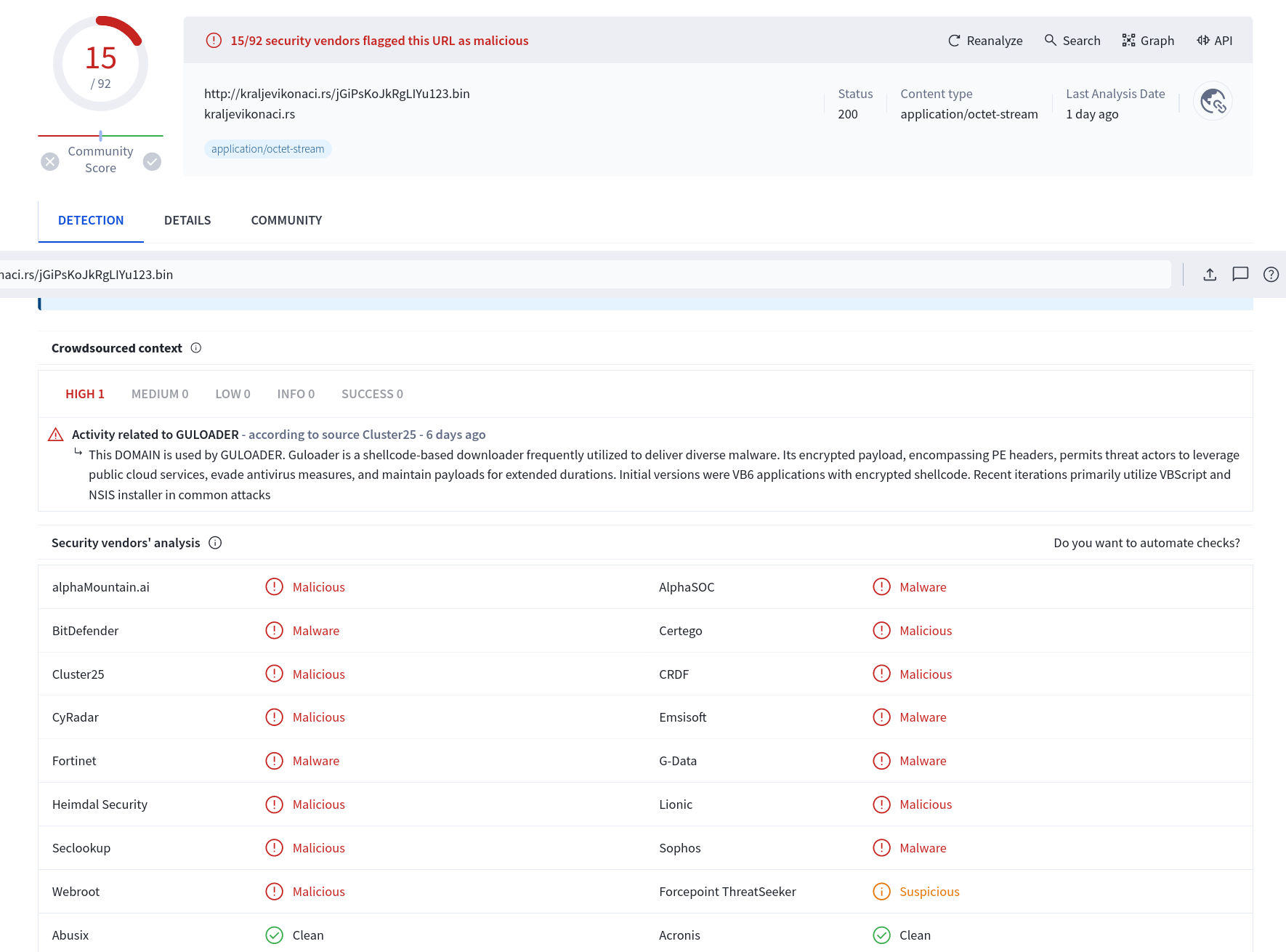Select the LOW 0 severity tab
The width and height of the screenshot is (1286, 952).
(x=232, y=394)
